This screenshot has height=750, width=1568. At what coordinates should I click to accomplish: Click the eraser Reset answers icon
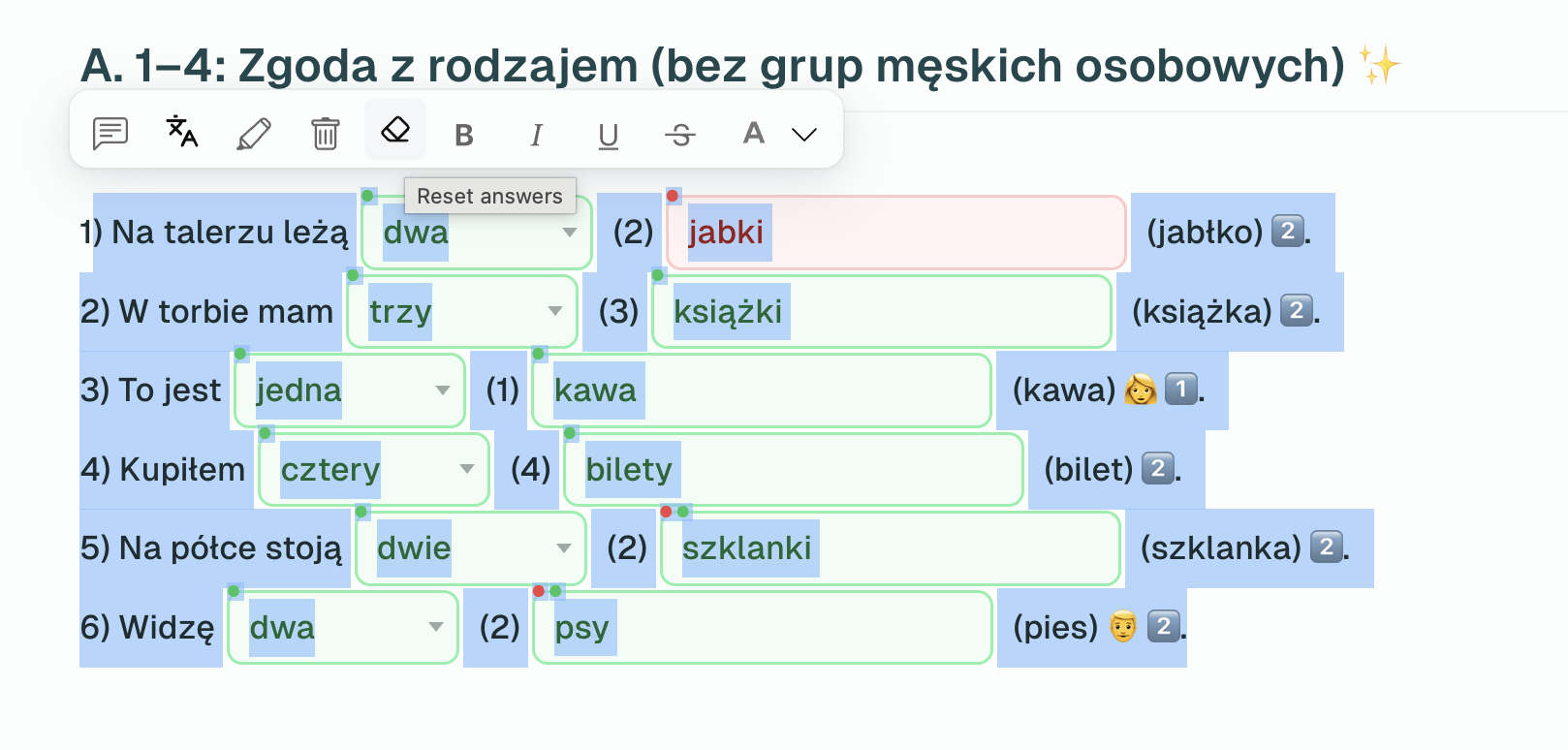pyautogui.click(x=395, y=130)
